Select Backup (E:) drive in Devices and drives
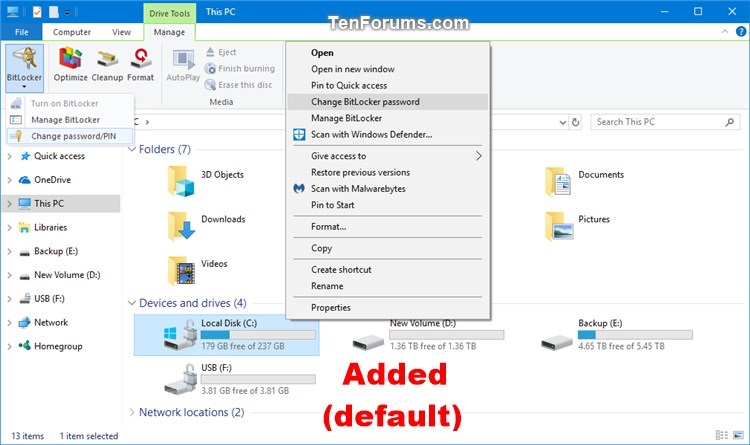Screen dimensions: 750x445 [x=617, y=335]
